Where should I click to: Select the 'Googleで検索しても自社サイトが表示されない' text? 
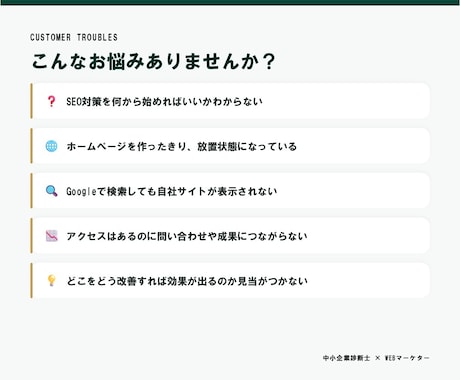pyautogui.click(x=172, y=191)
